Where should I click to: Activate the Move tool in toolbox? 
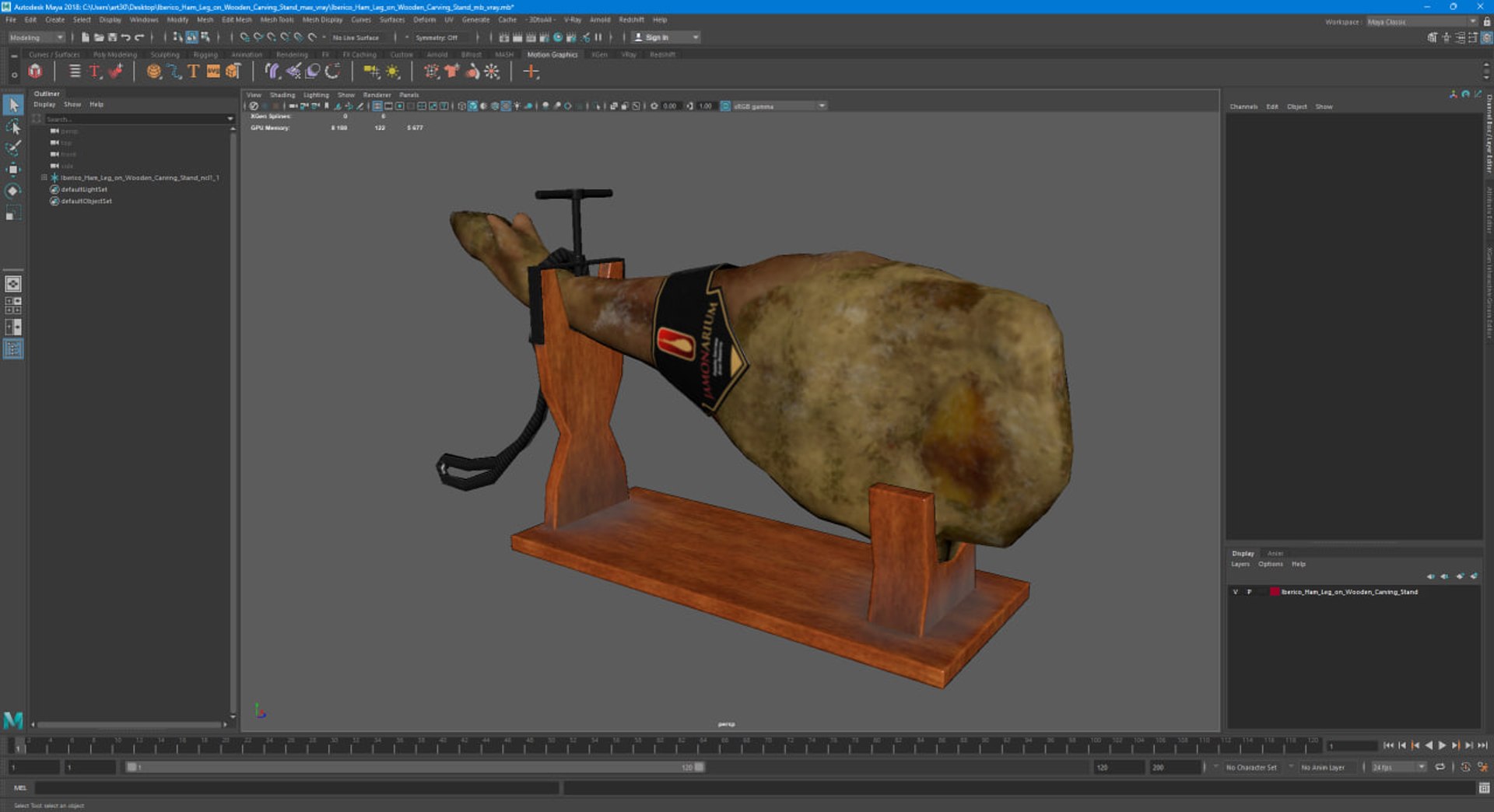pos(13,170)
